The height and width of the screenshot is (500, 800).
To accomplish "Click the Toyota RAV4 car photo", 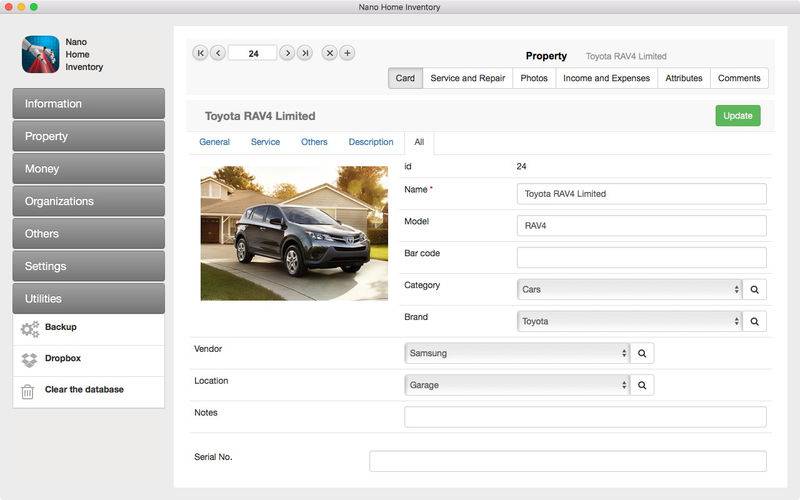I will (294, 233).
